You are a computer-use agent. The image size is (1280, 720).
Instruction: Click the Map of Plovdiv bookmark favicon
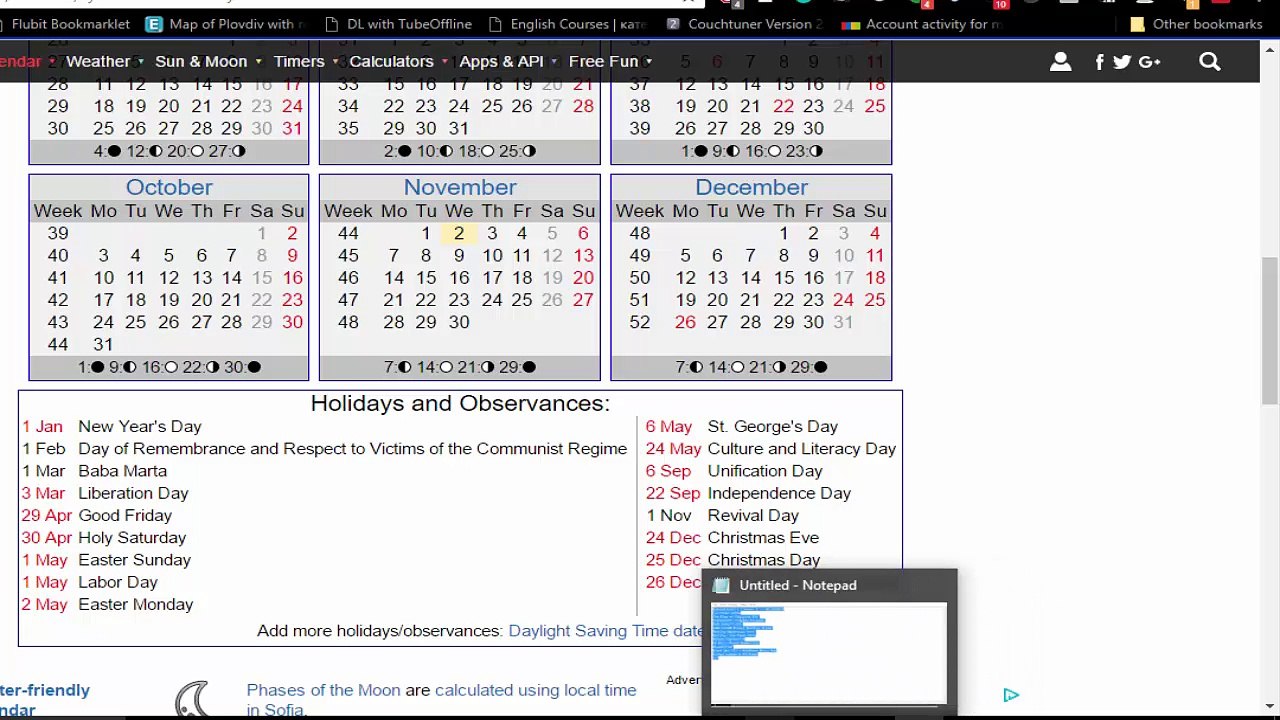(153, 24)
